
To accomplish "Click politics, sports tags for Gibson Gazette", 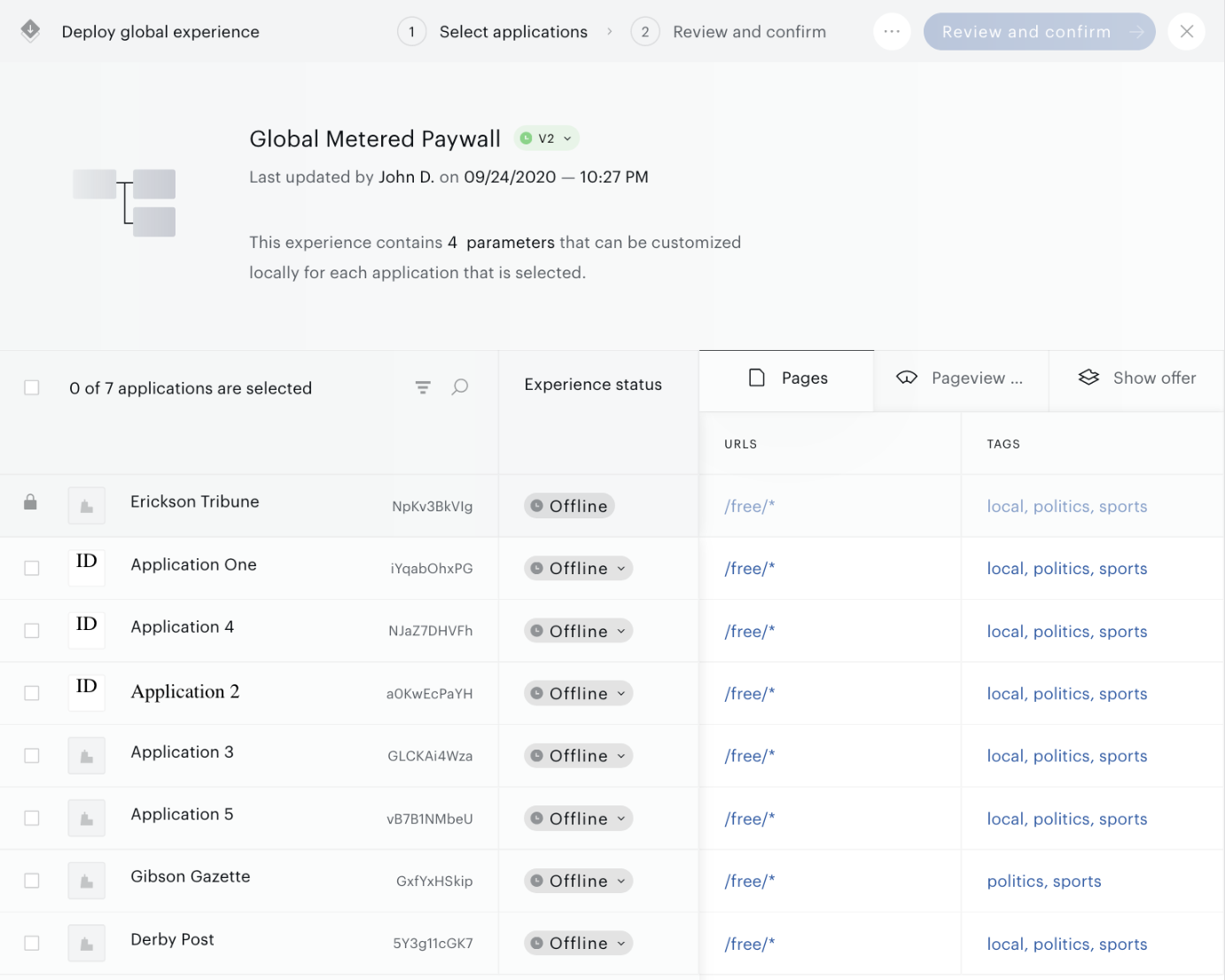I will [x=1044, y=881].
